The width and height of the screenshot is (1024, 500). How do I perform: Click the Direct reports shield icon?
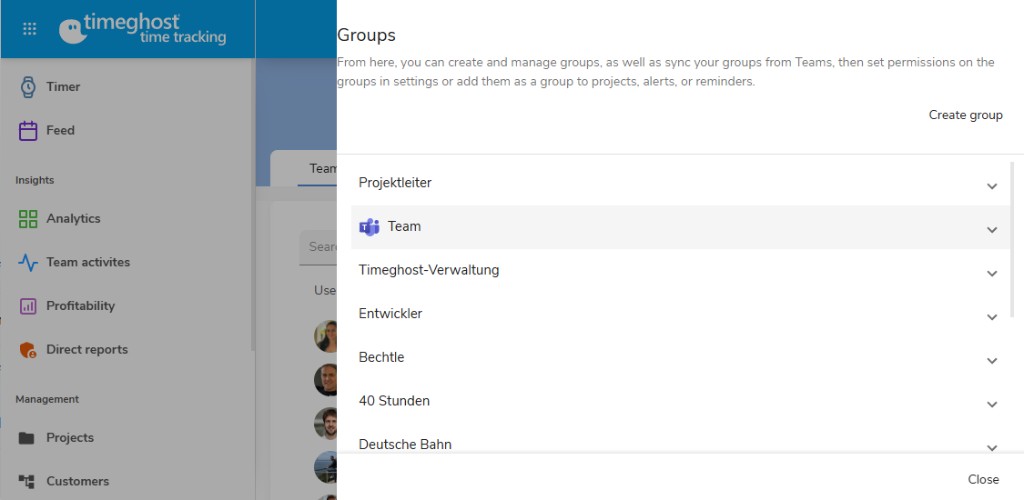coord(28,350)
